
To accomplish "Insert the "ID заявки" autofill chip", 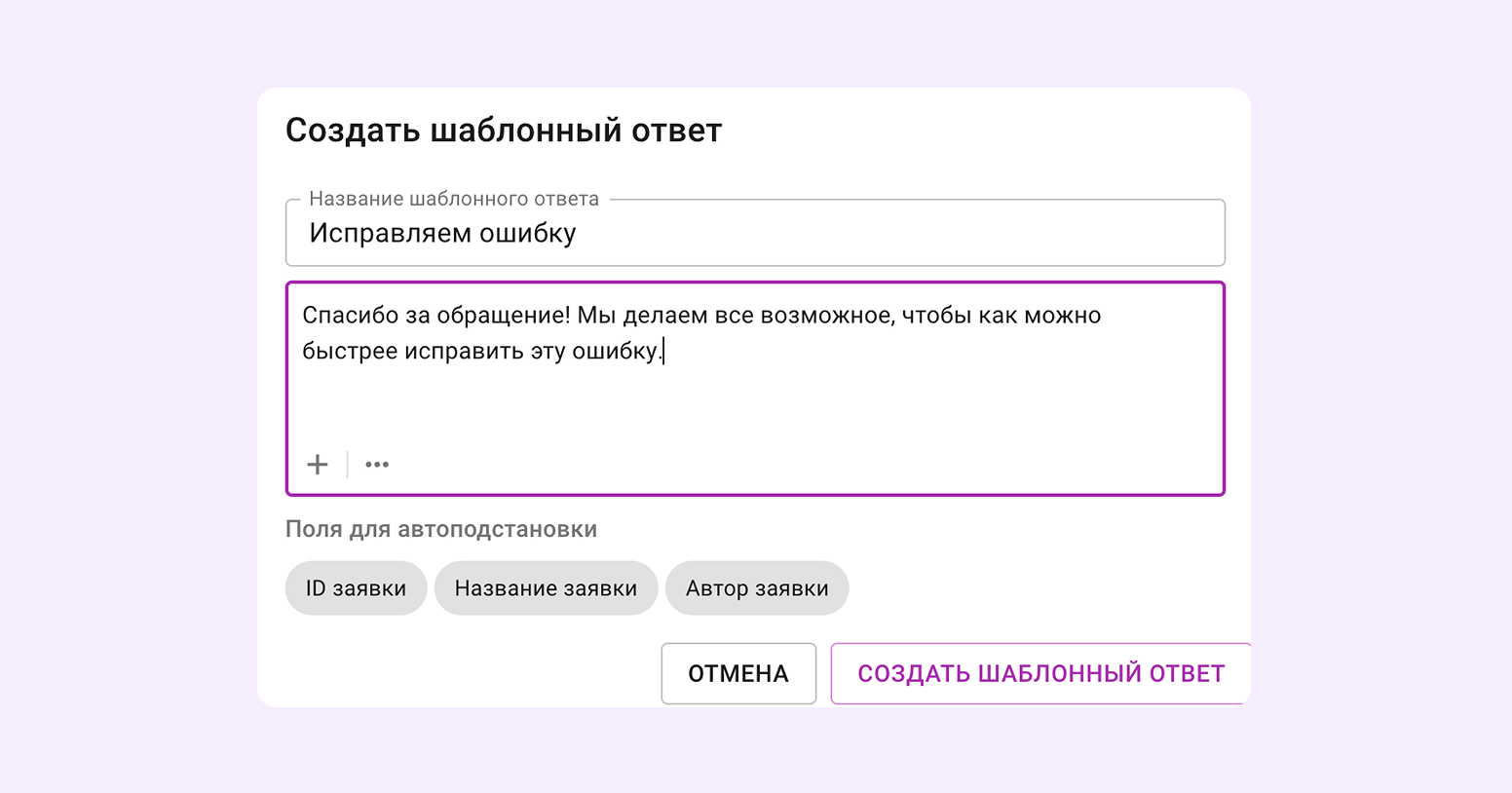I will [356, 588].
